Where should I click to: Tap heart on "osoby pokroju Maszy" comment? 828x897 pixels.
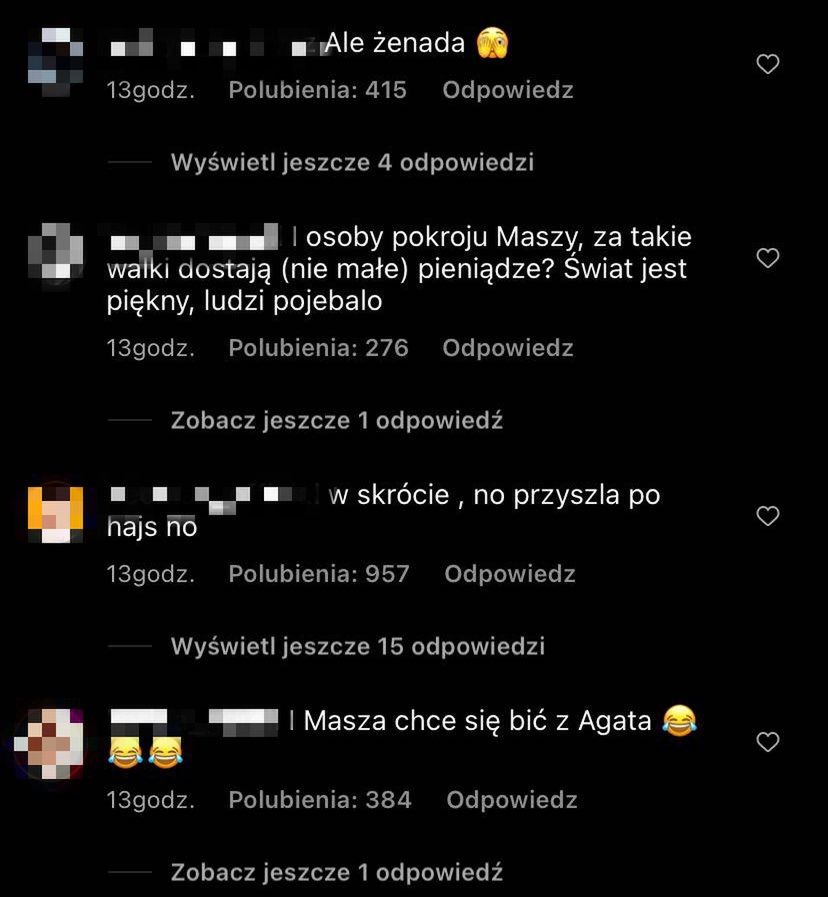tap(768, 258)
